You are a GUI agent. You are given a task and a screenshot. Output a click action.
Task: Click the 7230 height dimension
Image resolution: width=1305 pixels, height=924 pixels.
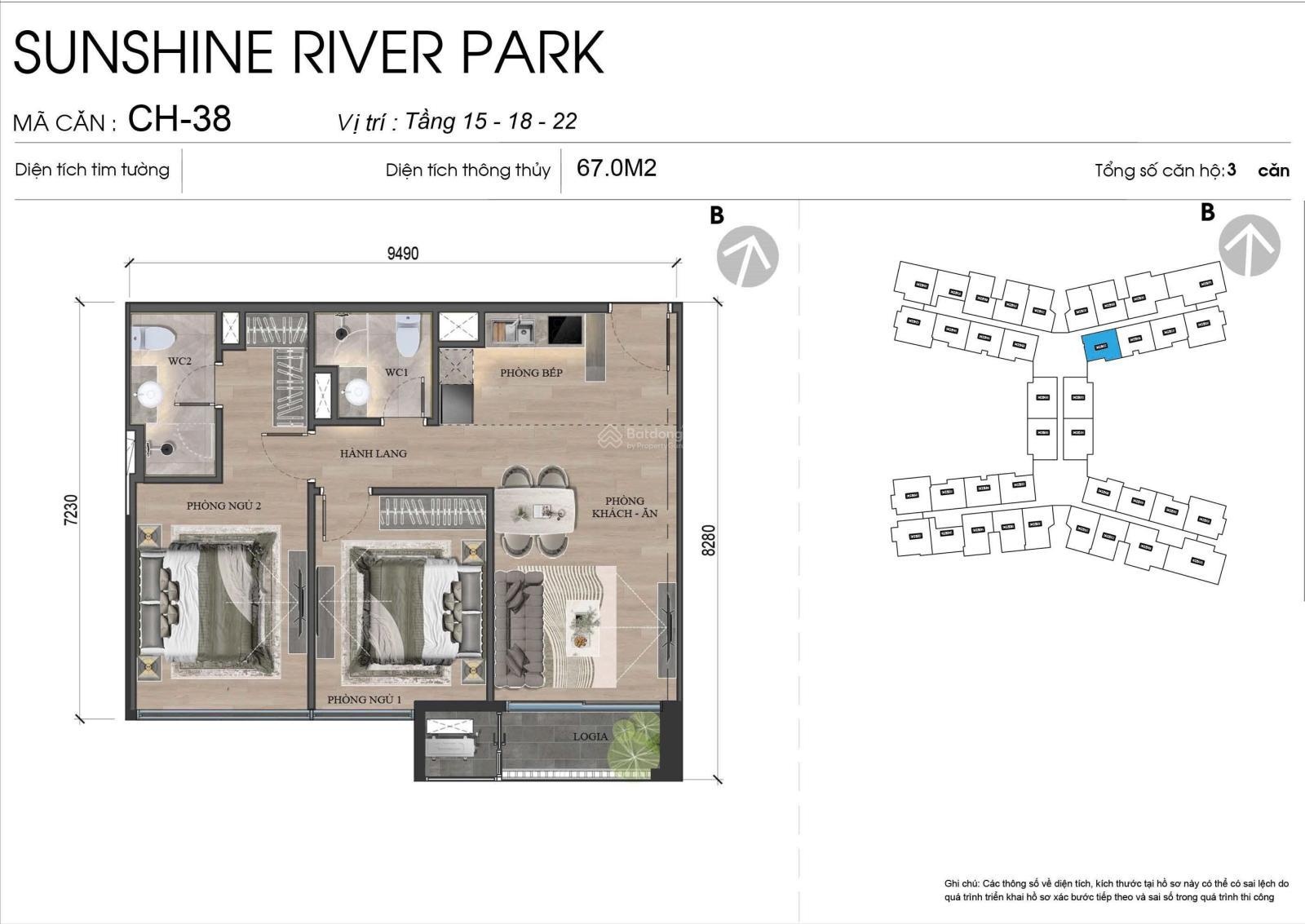72,510
